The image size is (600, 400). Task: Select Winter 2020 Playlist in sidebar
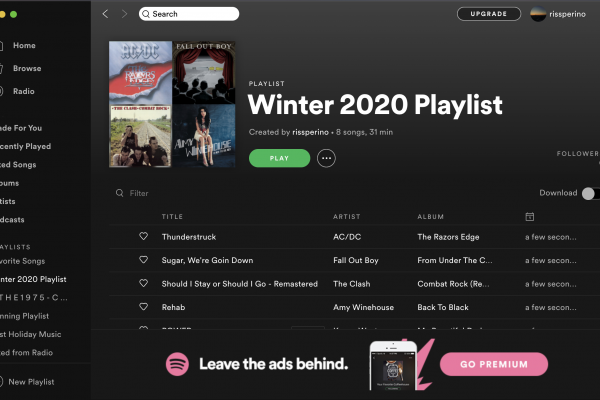tap(33, 279)
